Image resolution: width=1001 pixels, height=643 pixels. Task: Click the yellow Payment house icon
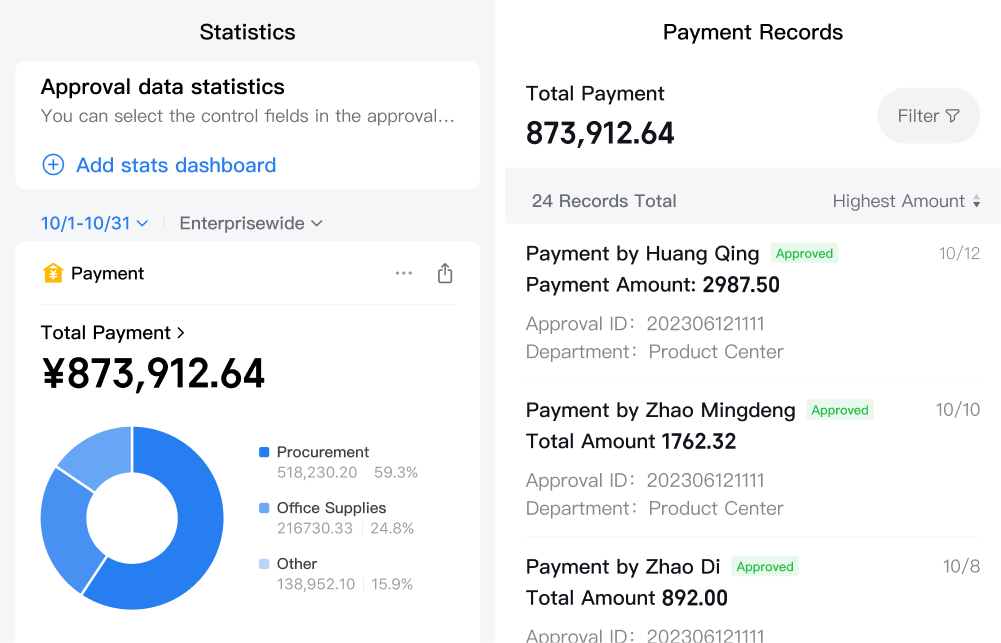[53, 273]
